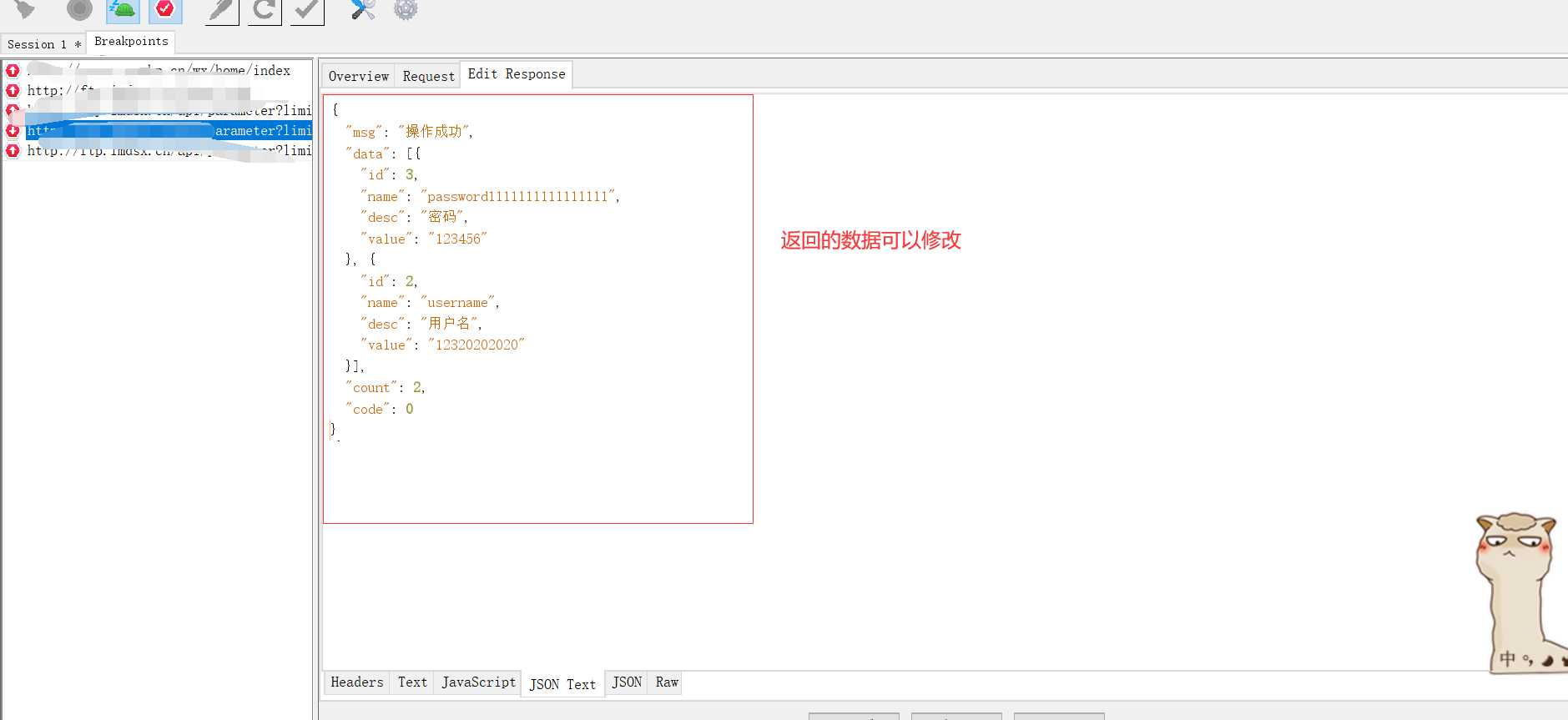1568x720 pixels.
Task: Select the JSON Text view tab
Action: click(562, 684)
